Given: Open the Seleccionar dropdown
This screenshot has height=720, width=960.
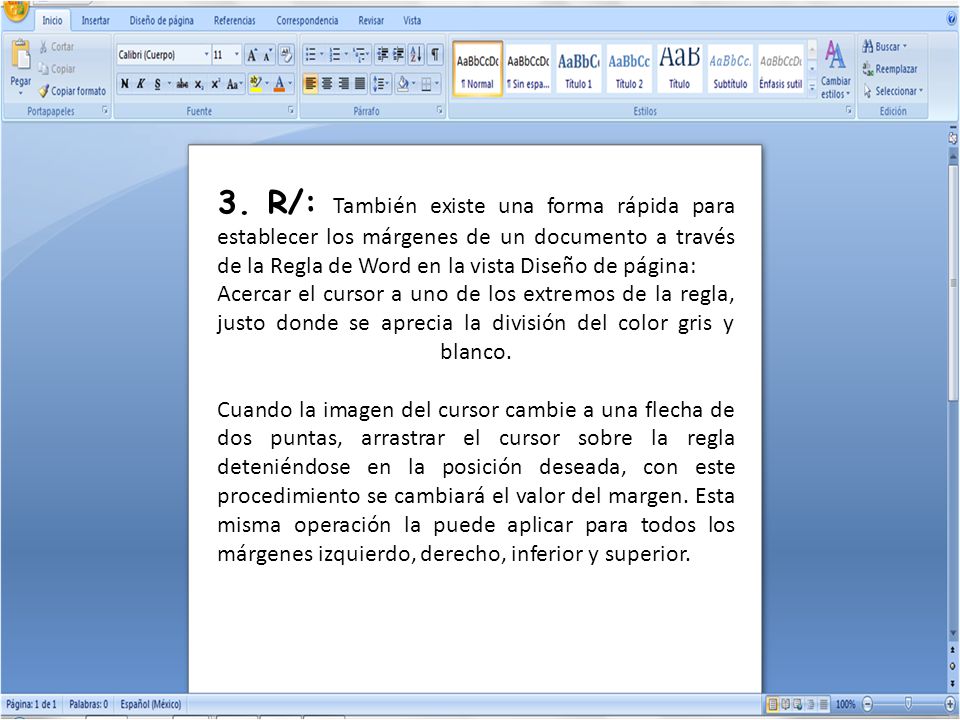Looking at the screenshot, I should click(x=892, y=91).
